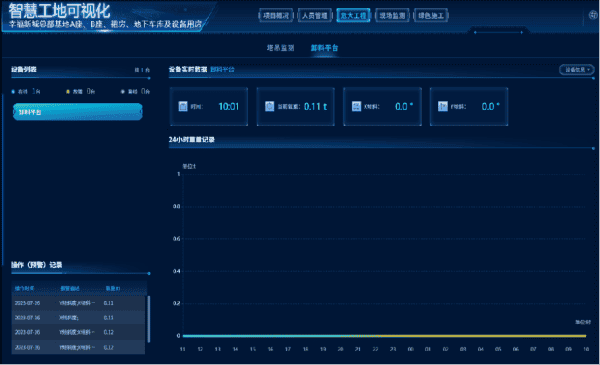Click the 0.11 t current weight value
Image resolution: width=600 pixels, height=365 pixels.
point(315,107)
